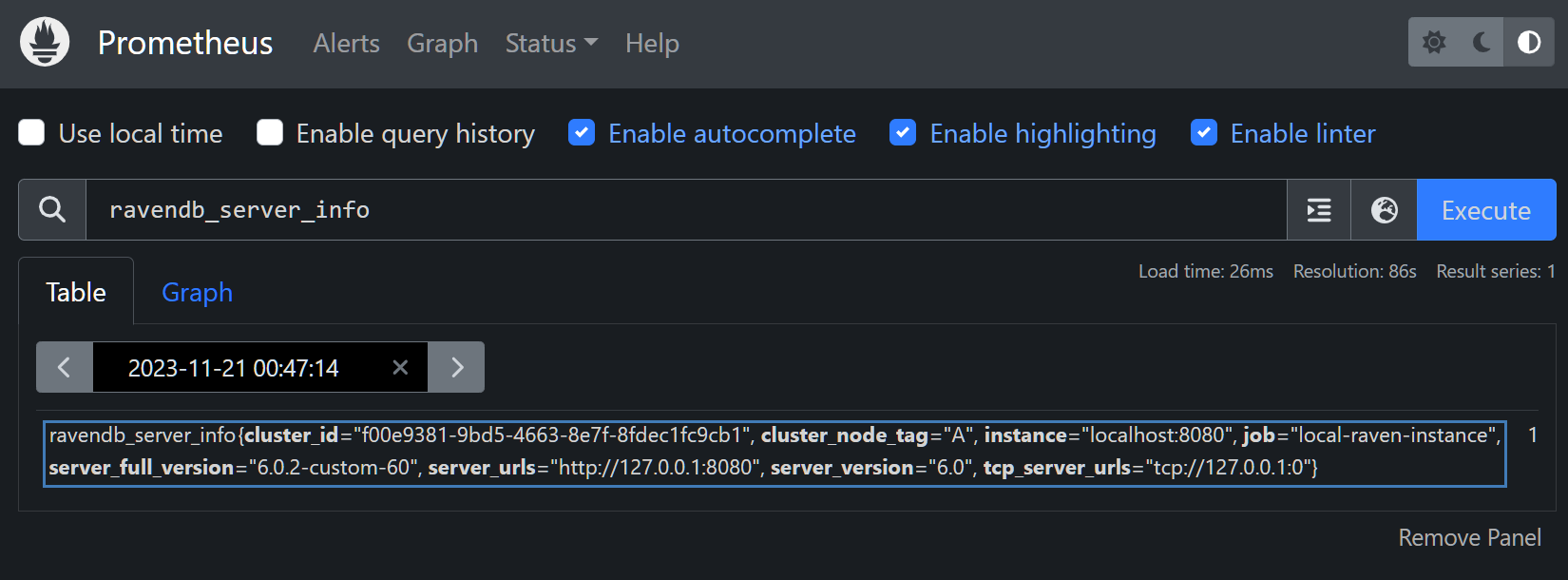
Task: Click the Enable query history label
Action: click(415, 134)
